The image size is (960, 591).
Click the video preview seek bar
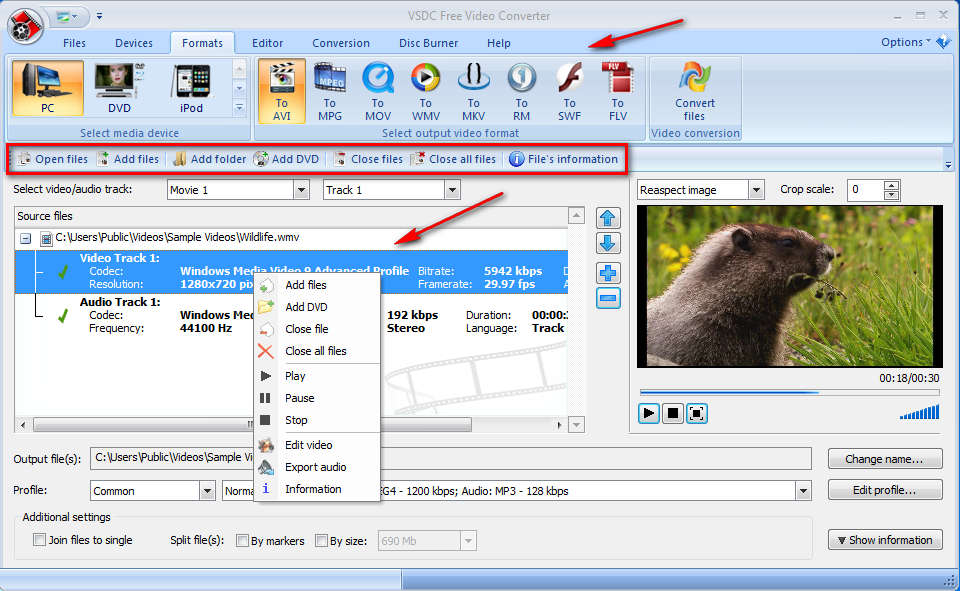pyautogui.click(x=788, y=392)
